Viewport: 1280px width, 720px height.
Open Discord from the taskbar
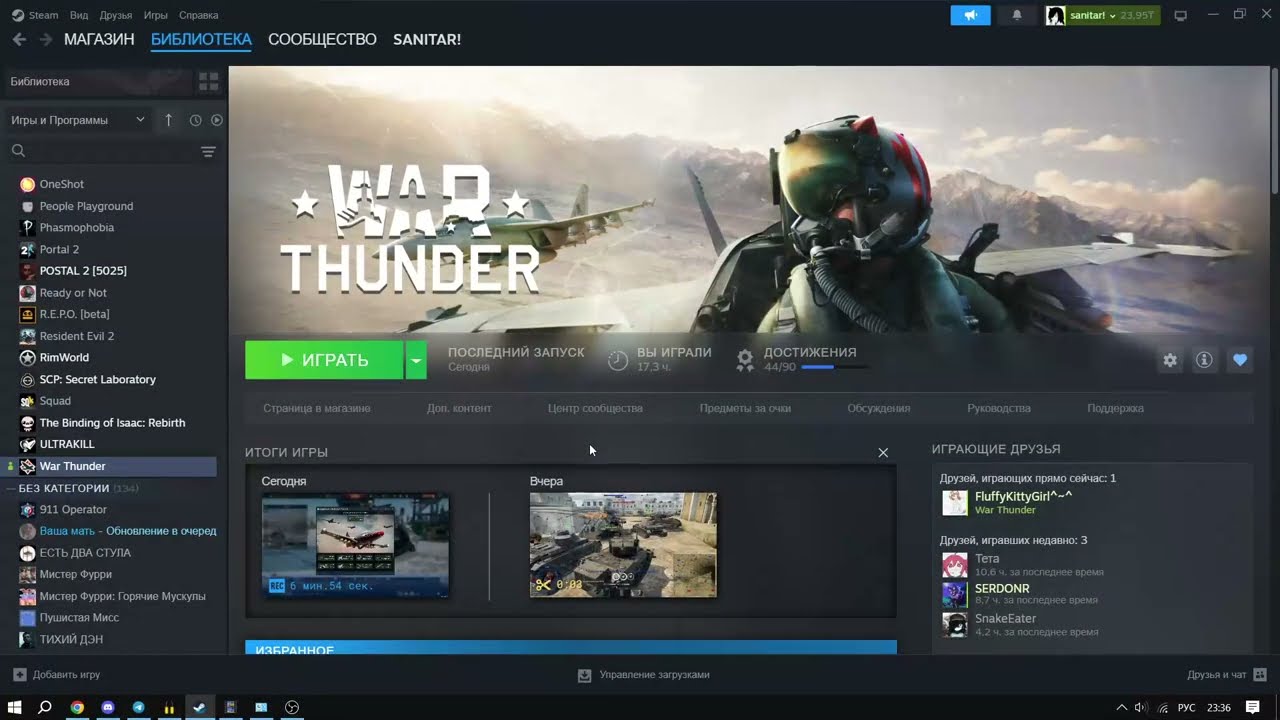point(108,707)
